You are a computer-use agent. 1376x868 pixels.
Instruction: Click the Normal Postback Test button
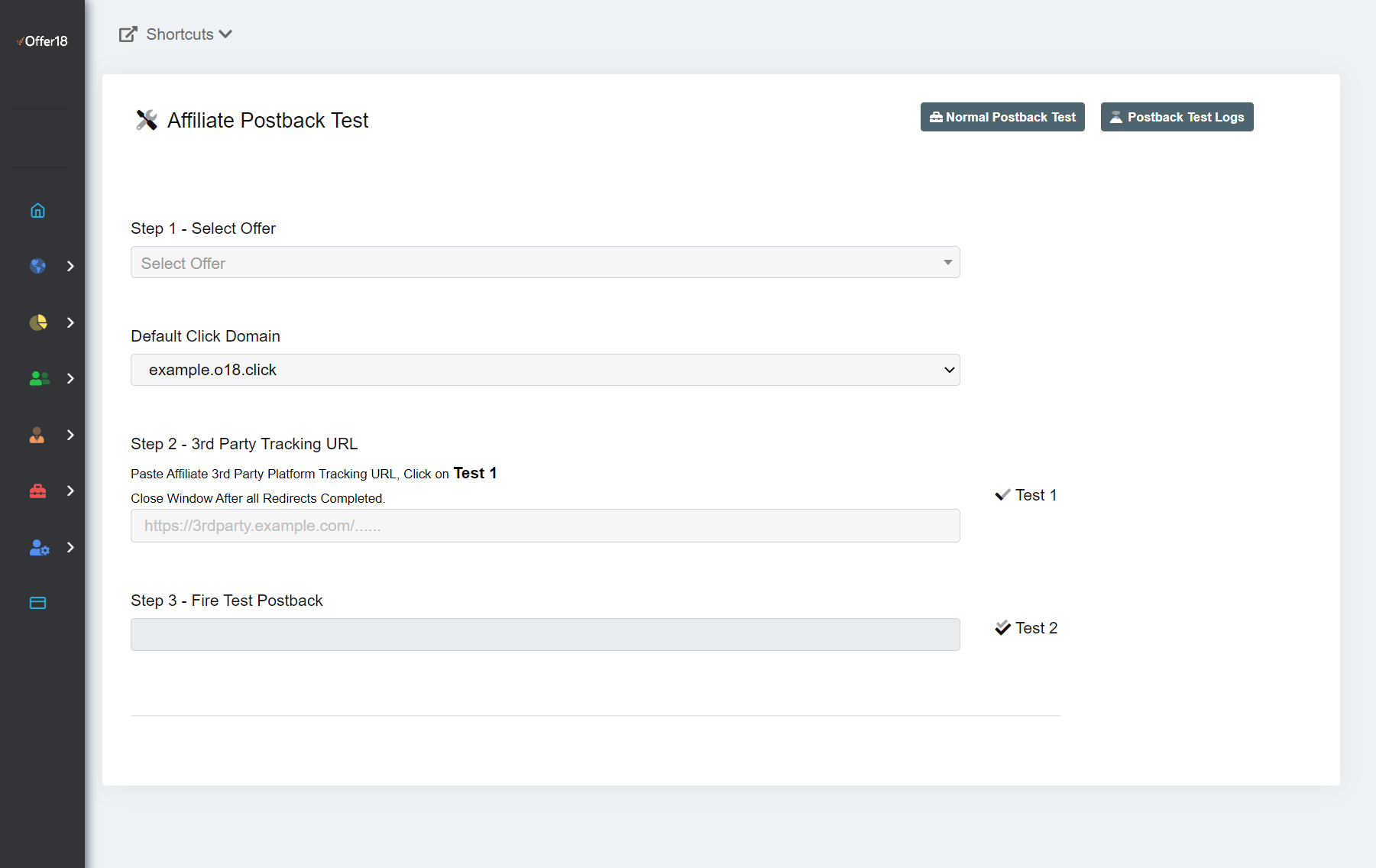pyautogui.click(x=1002, y=117)
